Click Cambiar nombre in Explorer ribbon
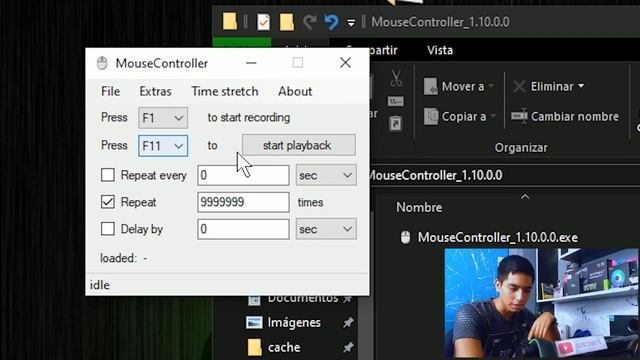Image resolution: width=640 pixels, height=360 pixels. pyautogui.click(x=565, y=116)
